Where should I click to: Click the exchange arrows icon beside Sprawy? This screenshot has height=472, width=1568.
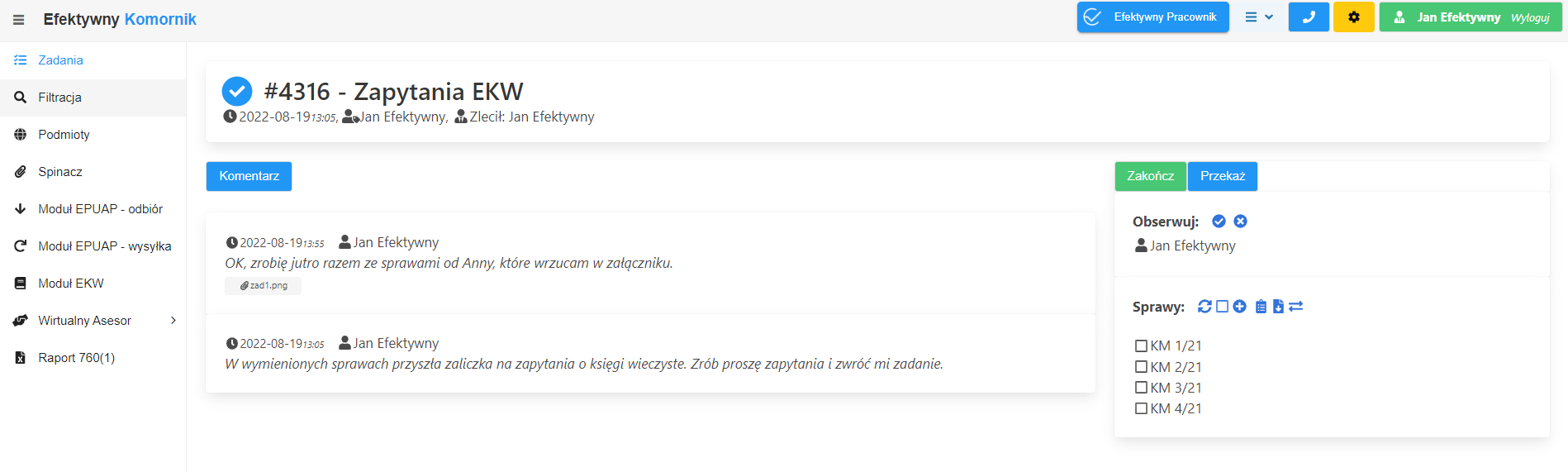(1296, 307)
